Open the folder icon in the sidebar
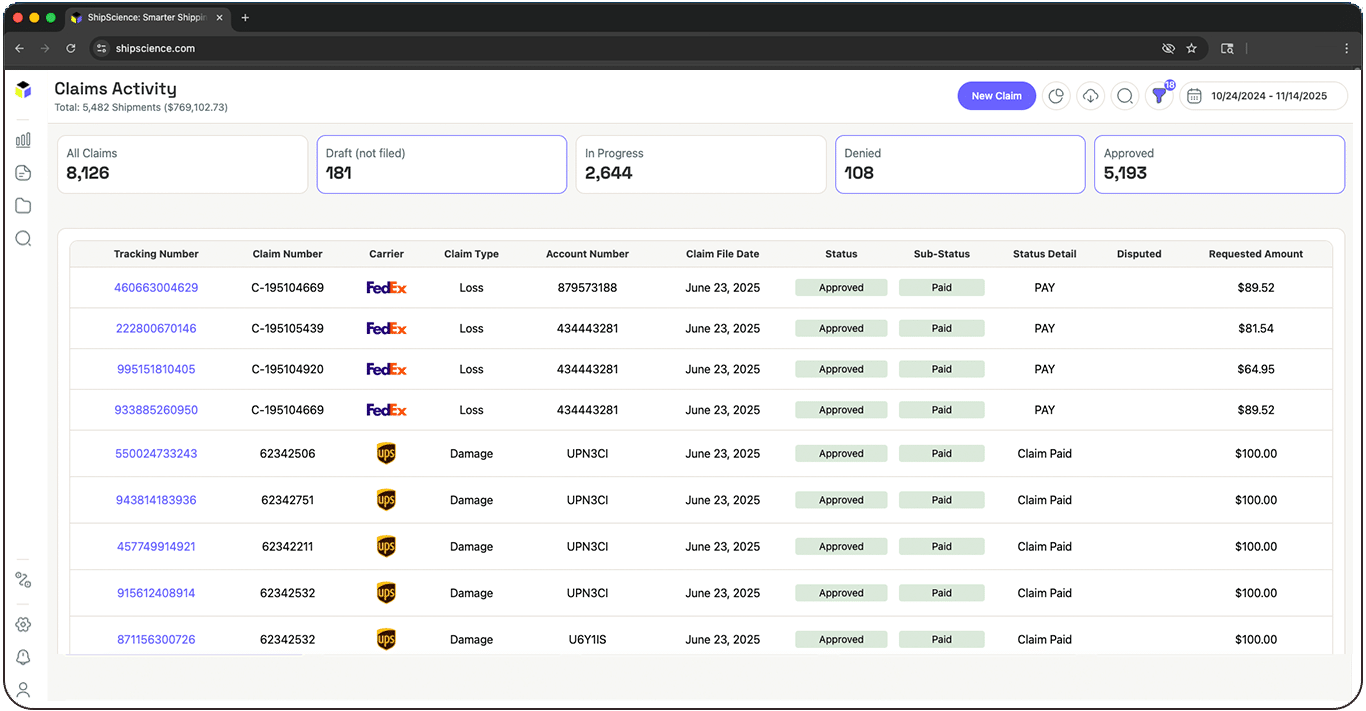Screen dimensions: 1366x711 pyautogui.click(x=23, y=205)
